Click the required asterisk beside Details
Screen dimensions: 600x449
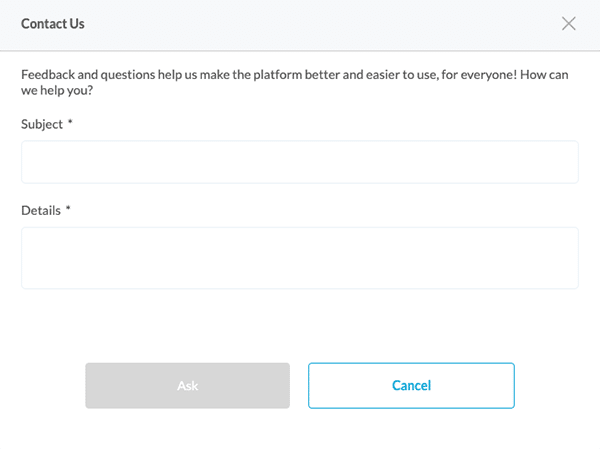(x=67, y=210)
